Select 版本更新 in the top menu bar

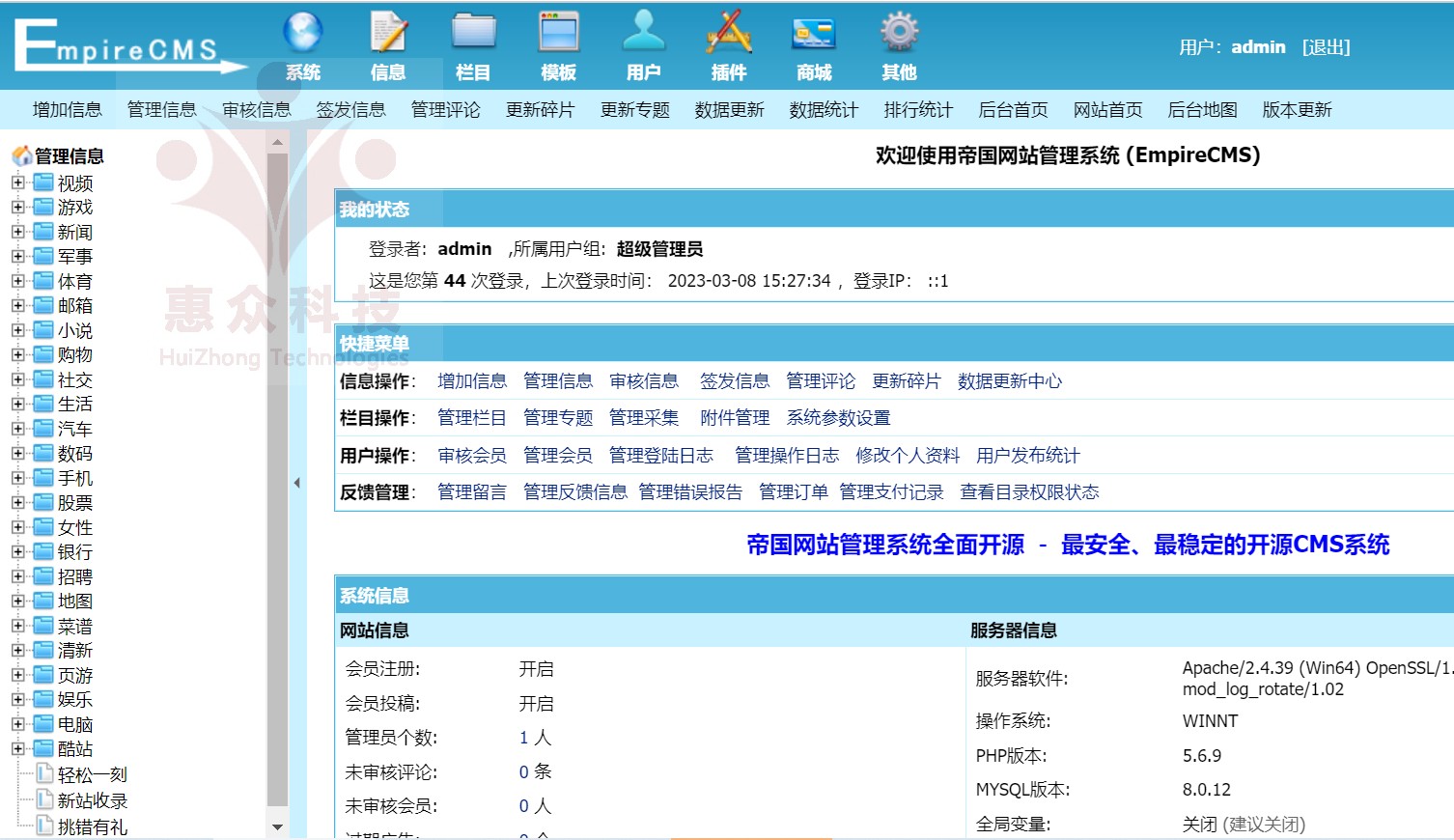1297,110
